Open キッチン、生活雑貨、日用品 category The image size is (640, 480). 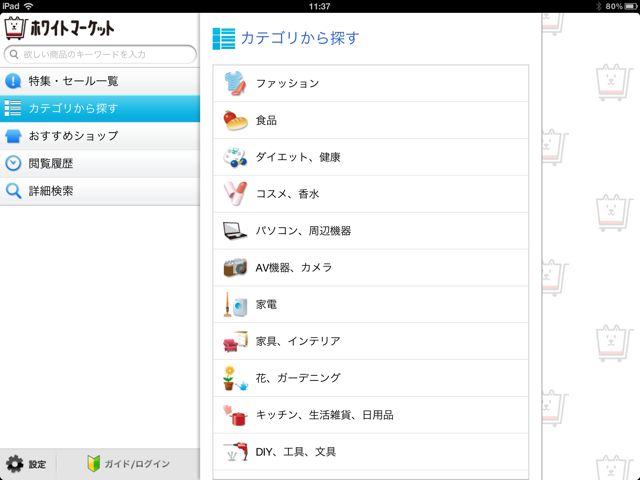pos(371,415)
